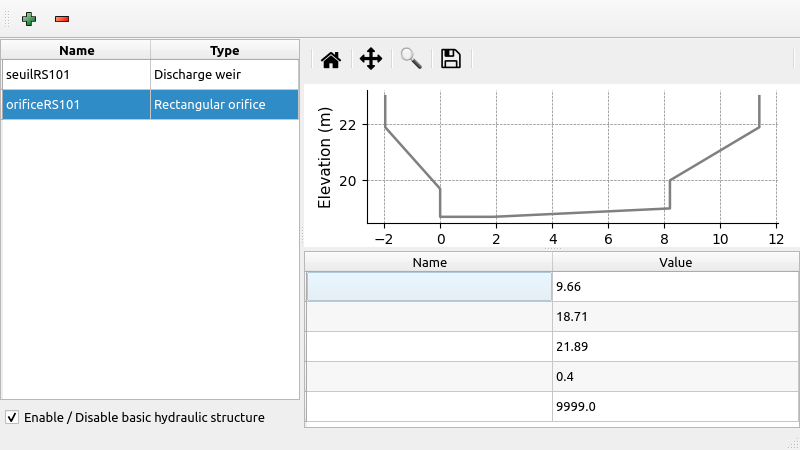Save the figure with floppy disk icon
800x450 pixels.
(x=451, y=59)
